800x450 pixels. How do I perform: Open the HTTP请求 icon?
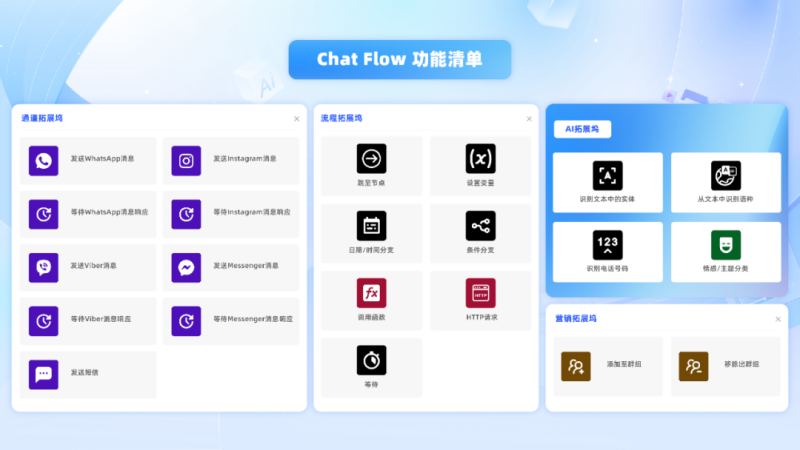[x=480, y=292]
